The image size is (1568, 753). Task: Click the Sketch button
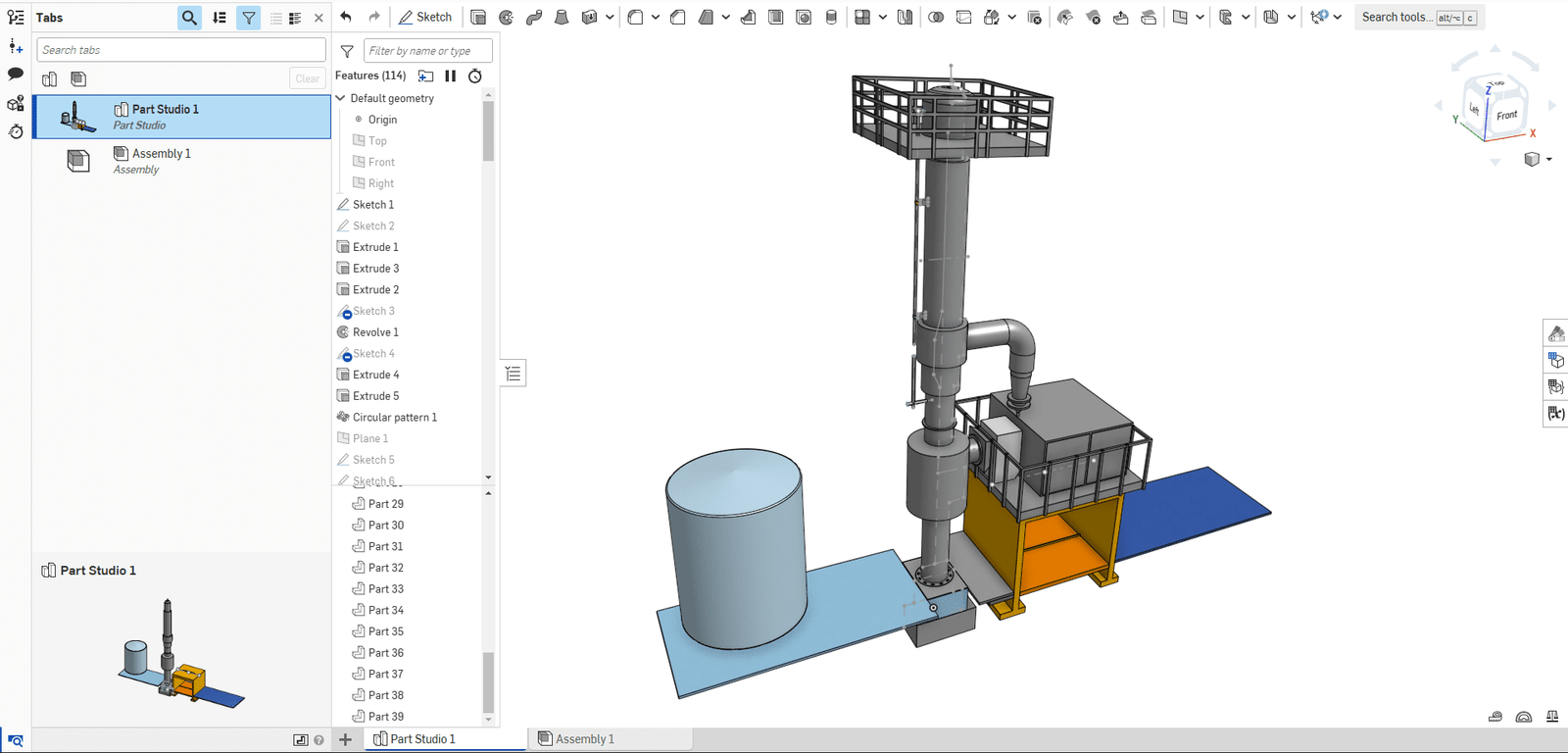coord(425,17)
